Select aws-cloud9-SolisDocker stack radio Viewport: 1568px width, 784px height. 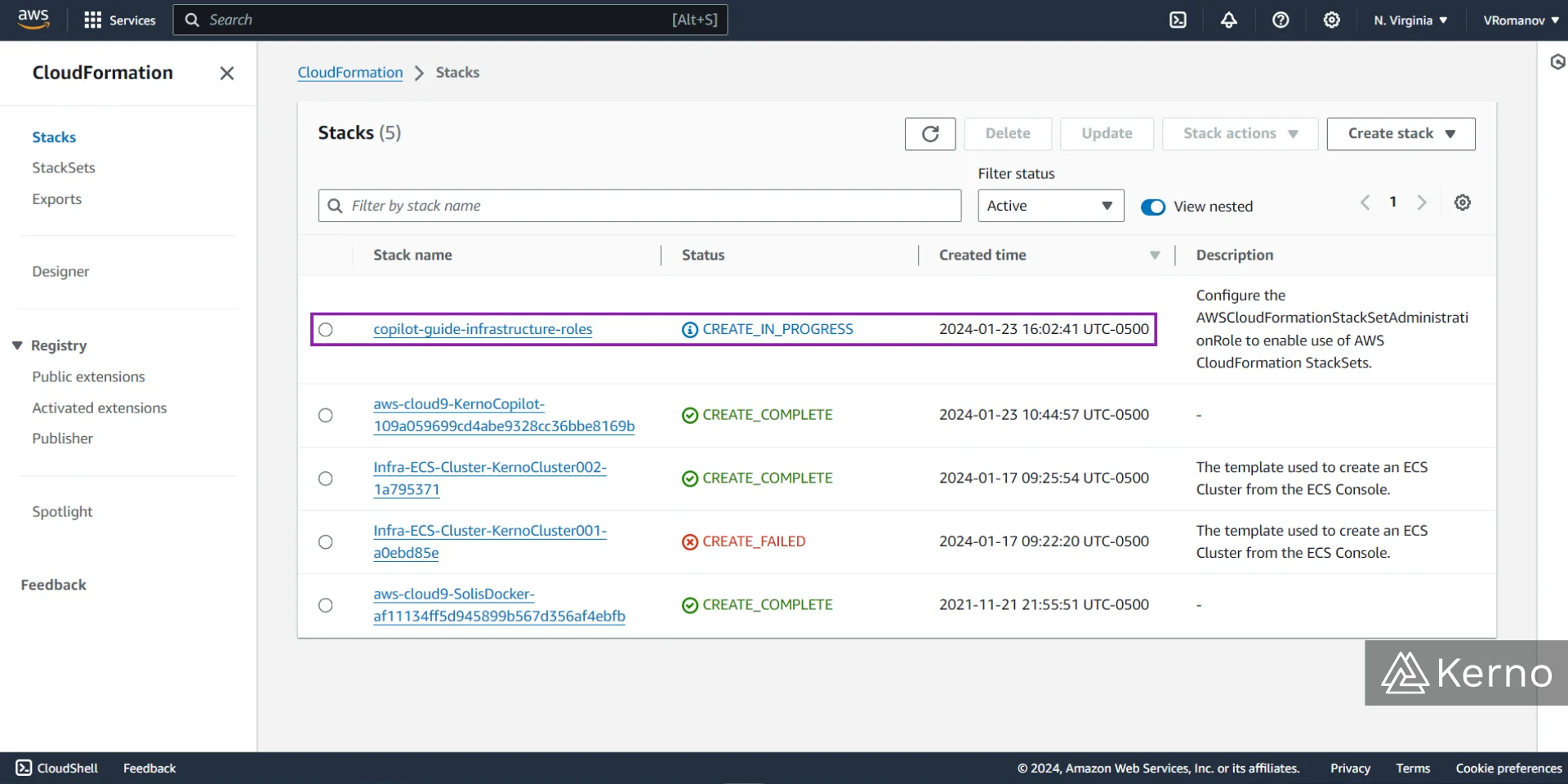326,605
